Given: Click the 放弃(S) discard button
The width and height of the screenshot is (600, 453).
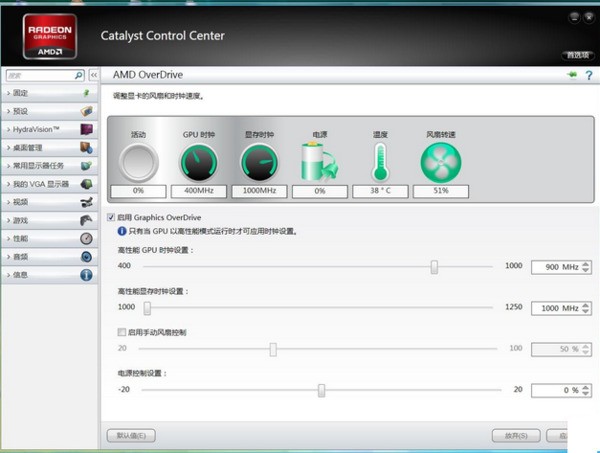Looking at the screenshot, I should point(516,435).
